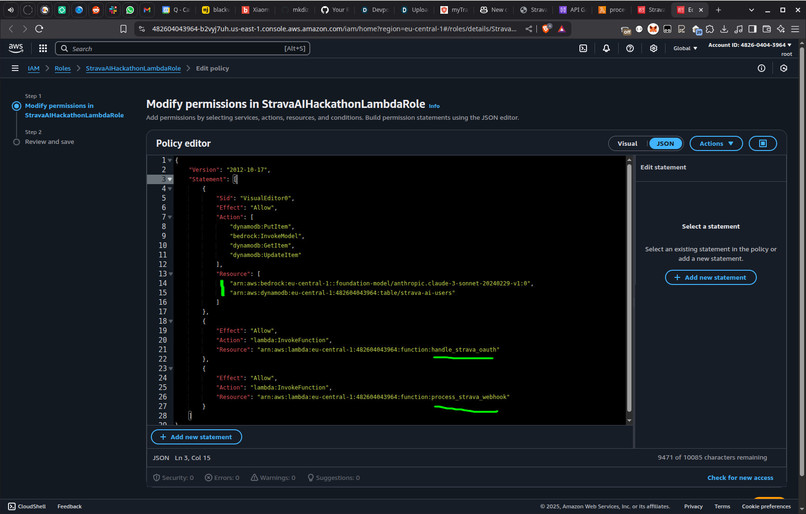806x514 pixels.
Task: Focus the AWS search field
Action: tap(182, 48)
